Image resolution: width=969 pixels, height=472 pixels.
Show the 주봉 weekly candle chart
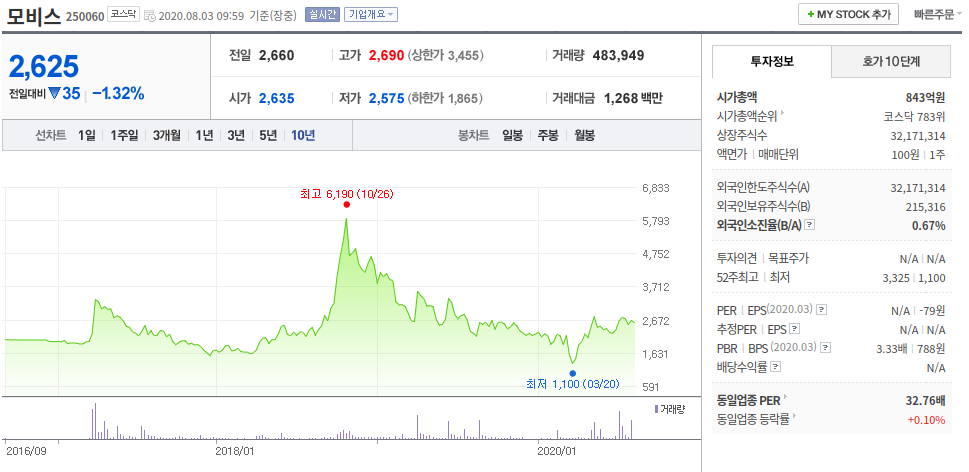click(x=548, y=135)
